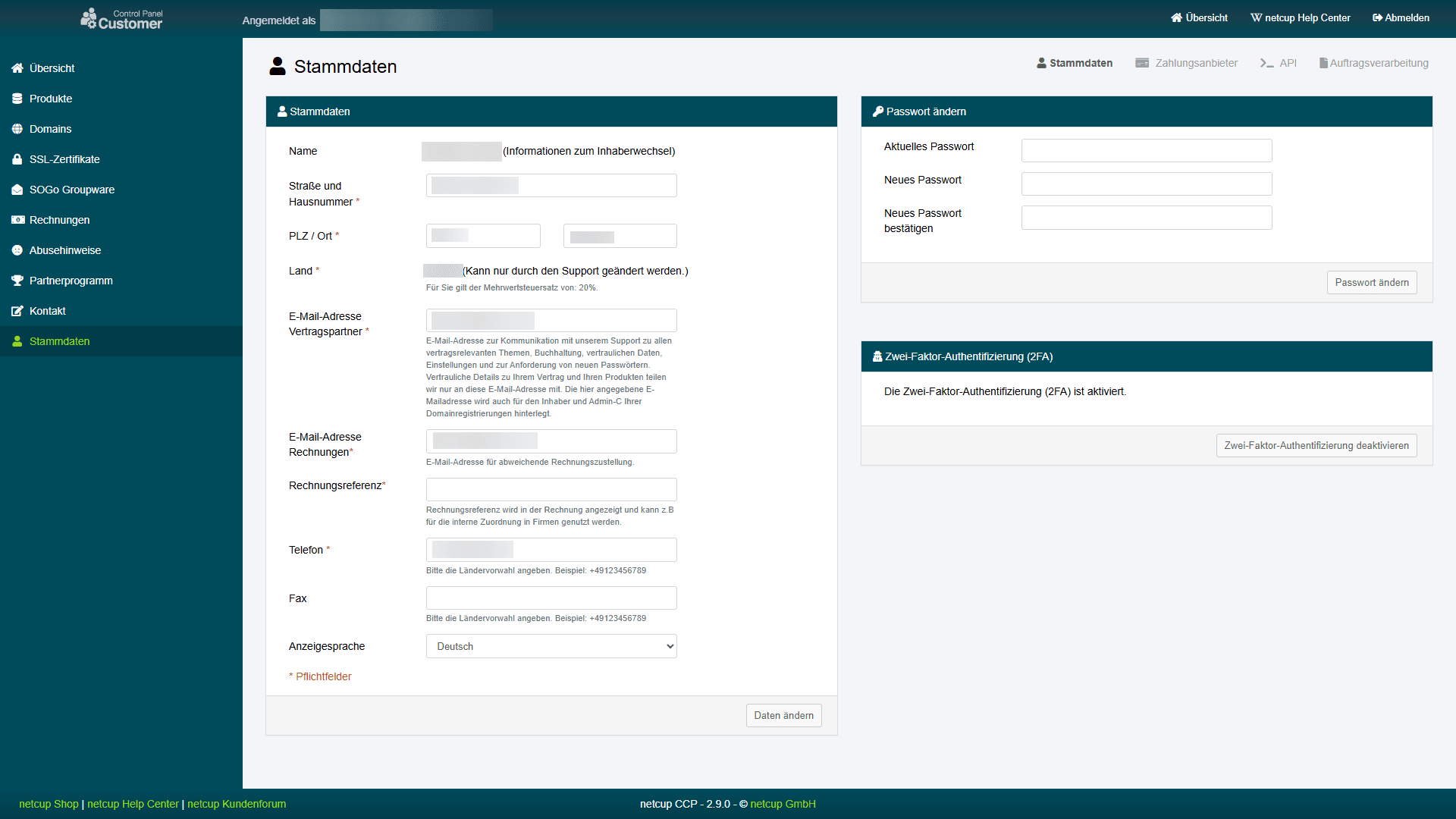This screenshot has width=1456, height=819.
Task: Open the API tab
Action: [x=1279, y=63]
